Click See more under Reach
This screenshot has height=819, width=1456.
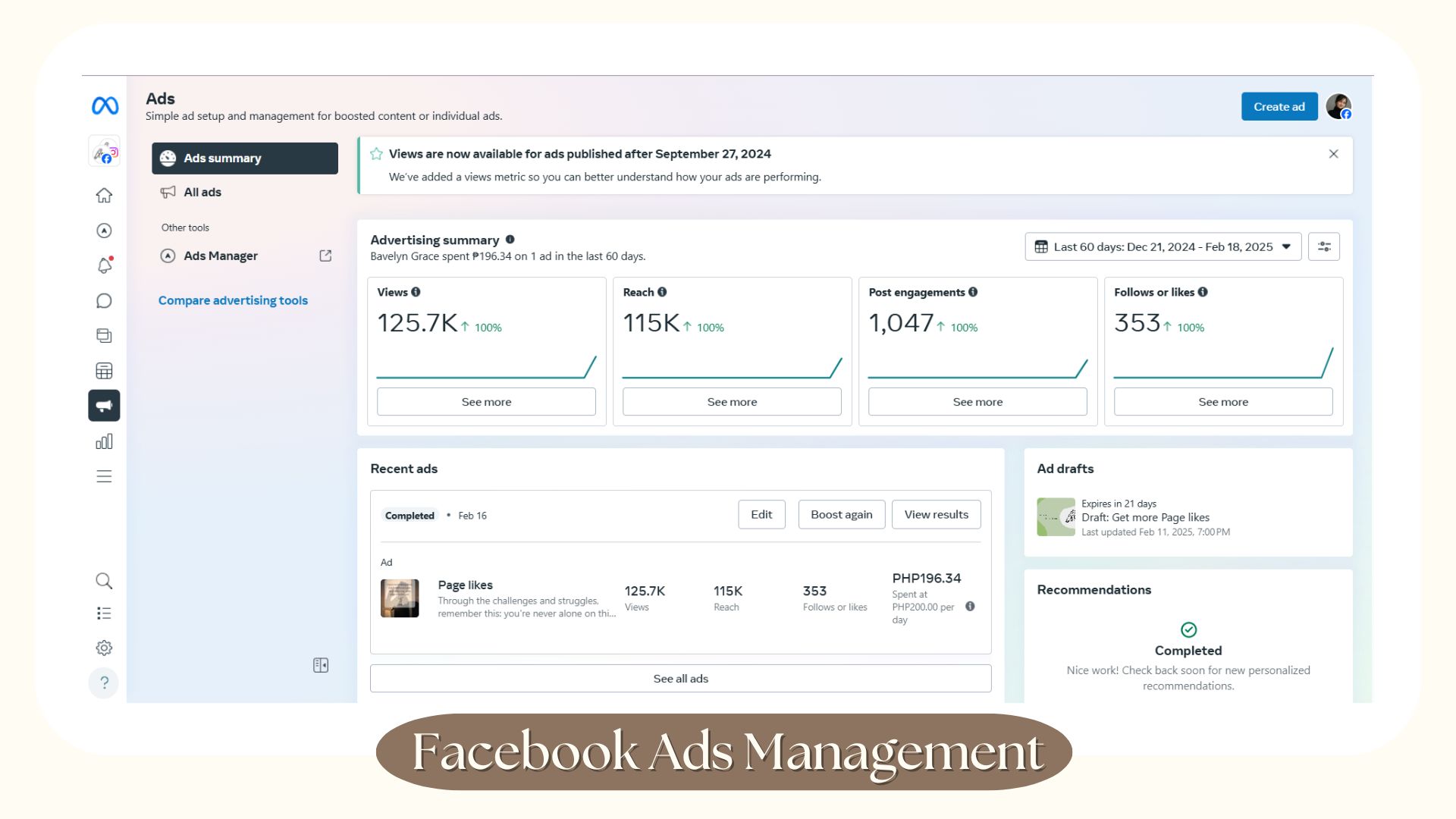732,402
